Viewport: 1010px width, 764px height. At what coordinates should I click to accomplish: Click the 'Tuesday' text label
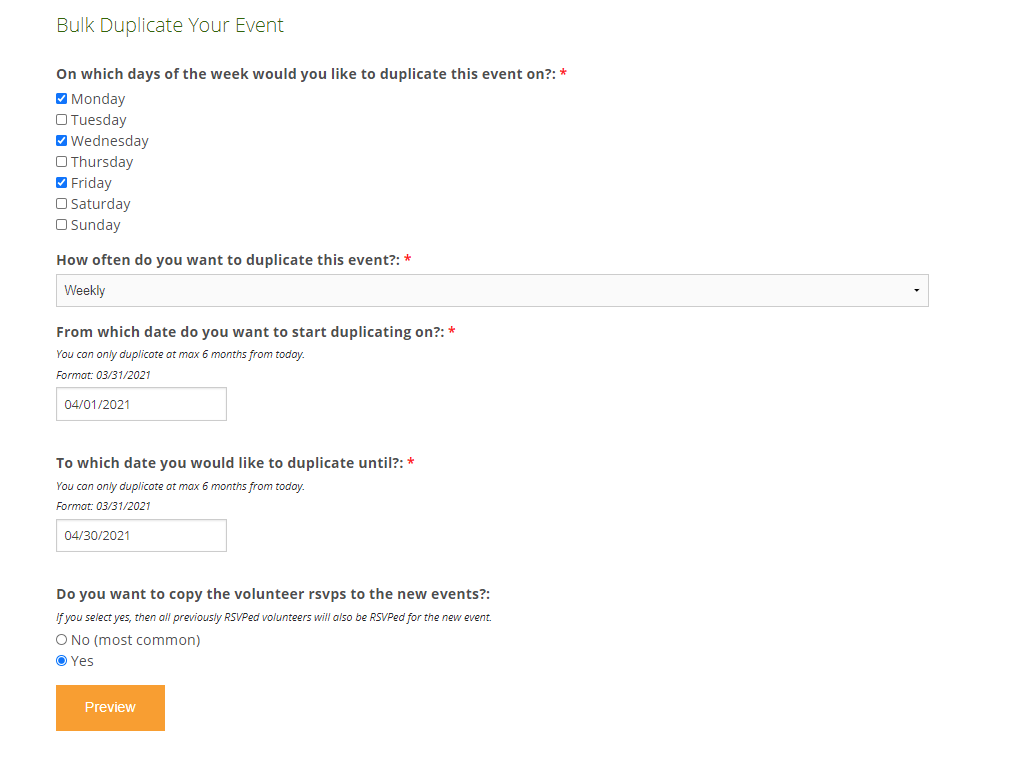click(99, 120)
